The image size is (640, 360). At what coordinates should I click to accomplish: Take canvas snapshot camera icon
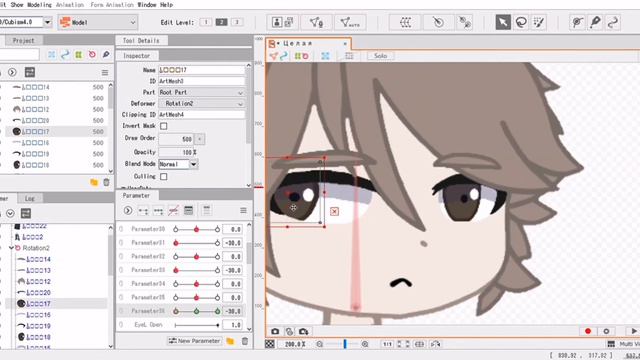point(275,331)
